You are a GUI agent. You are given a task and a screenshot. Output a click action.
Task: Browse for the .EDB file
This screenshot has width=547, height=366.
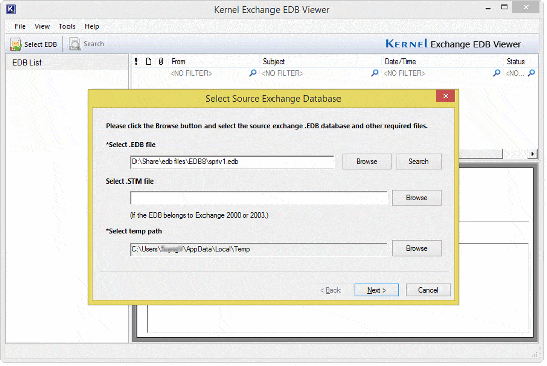(x=367, y=162)
